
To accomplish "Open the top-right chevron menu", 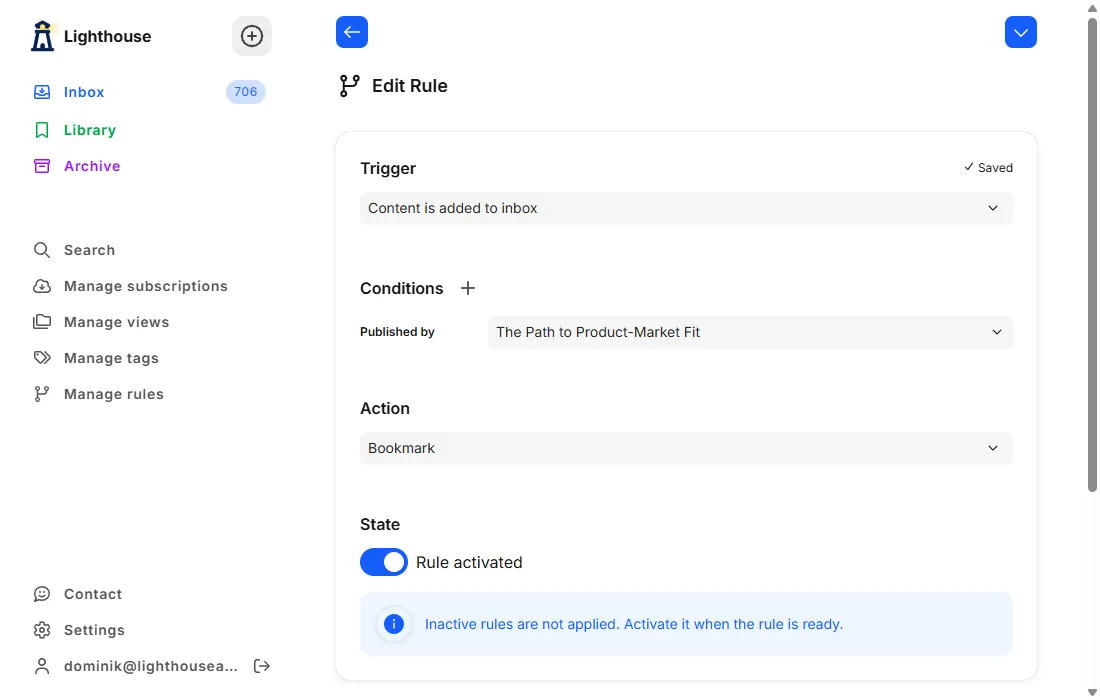I will pos(1020,32).
